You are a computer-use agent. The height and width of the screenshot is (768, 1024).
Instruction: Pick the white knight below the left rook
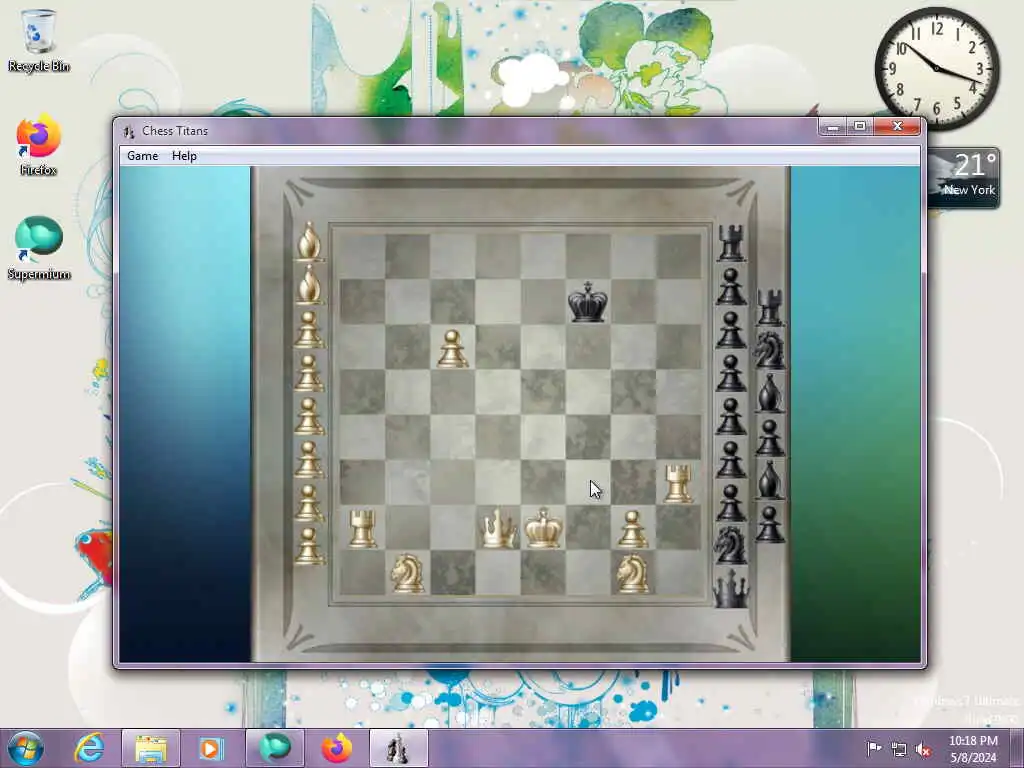pos(408,573)
